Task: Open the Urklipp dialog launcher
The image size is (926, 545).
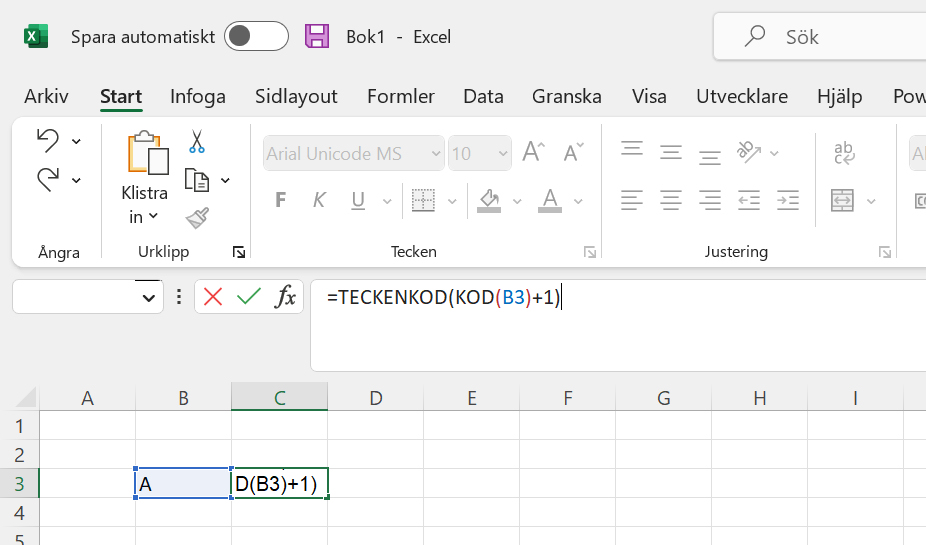Action: [x=239, y=253]
